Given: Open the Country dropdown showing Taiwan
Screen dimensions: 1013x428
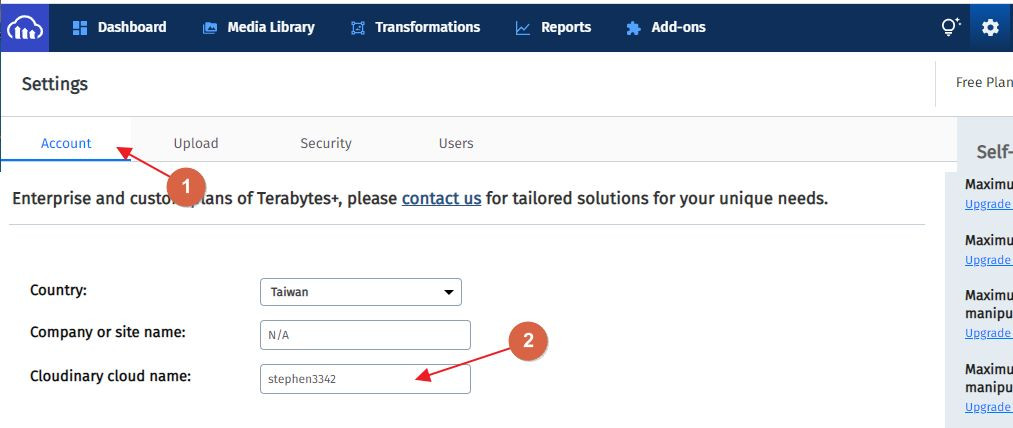Looking at the screenshot, I should click(360, 292).
